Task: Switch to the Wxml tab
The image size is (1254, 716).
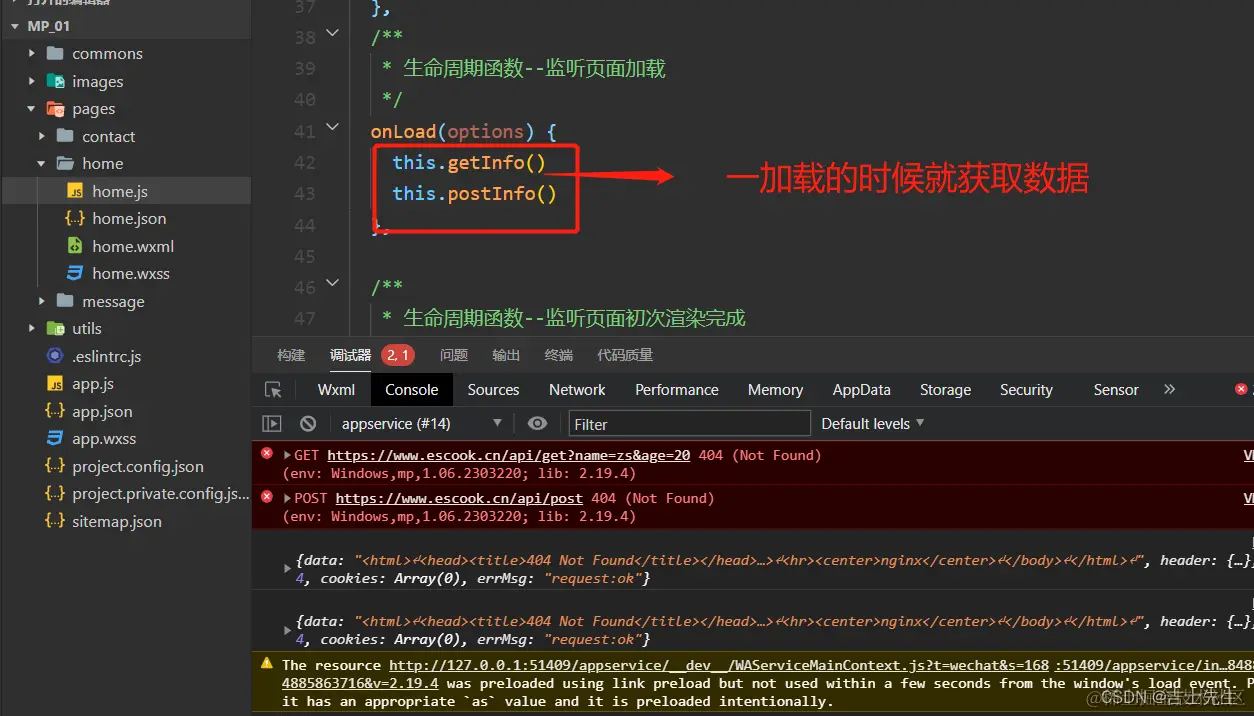Action: pos(336,390)
